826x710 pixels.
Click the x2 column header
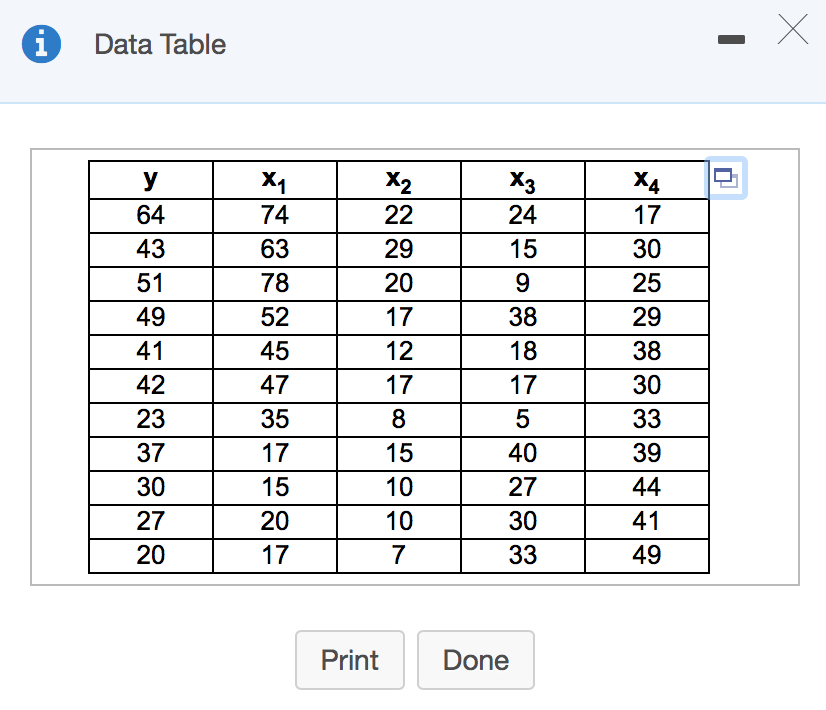(x=399, y=181)
